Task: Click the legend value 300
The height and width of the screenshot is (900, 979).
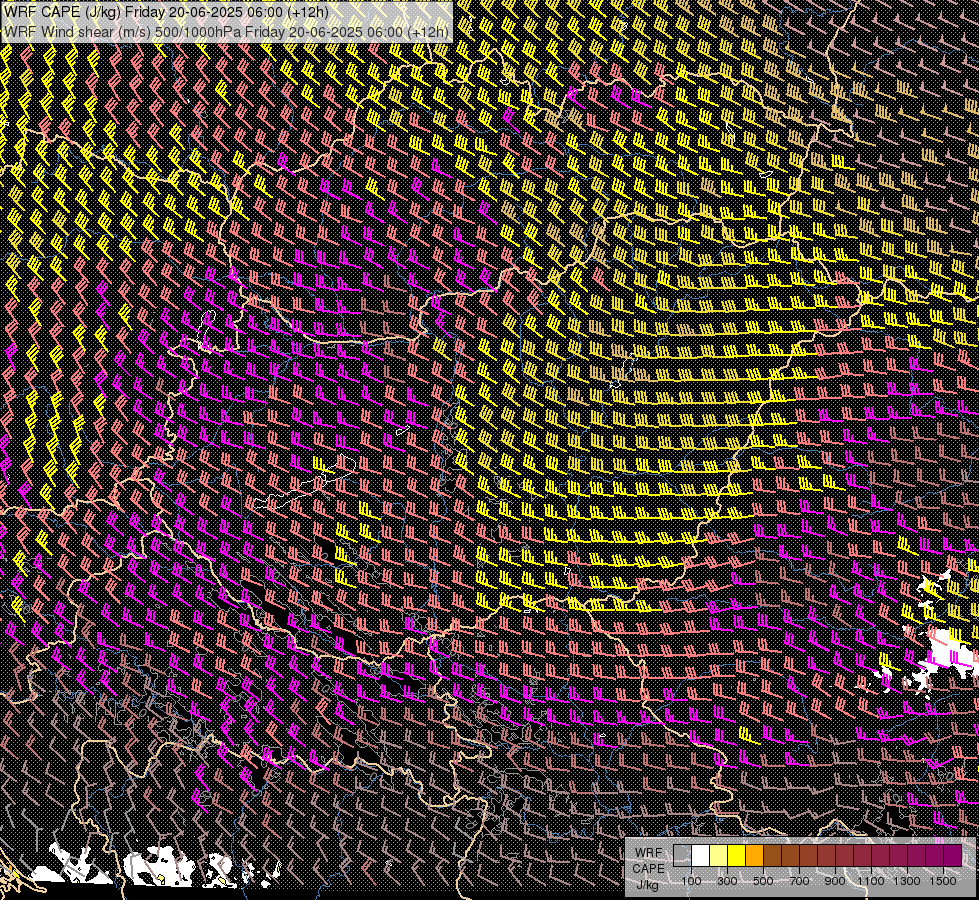Action: [727, 881]
